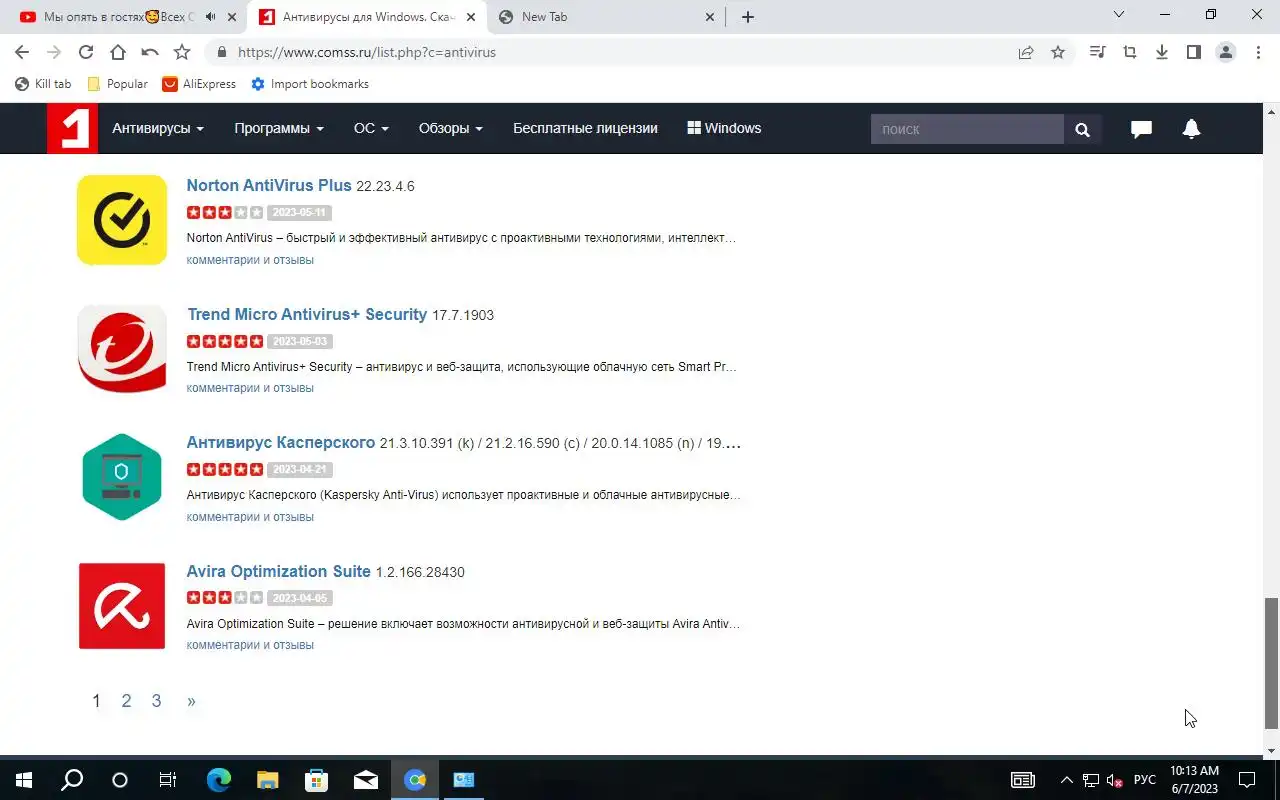Toggle the browser side panel icon
The image size is (1280, 800).
(x=1194, y=52)
